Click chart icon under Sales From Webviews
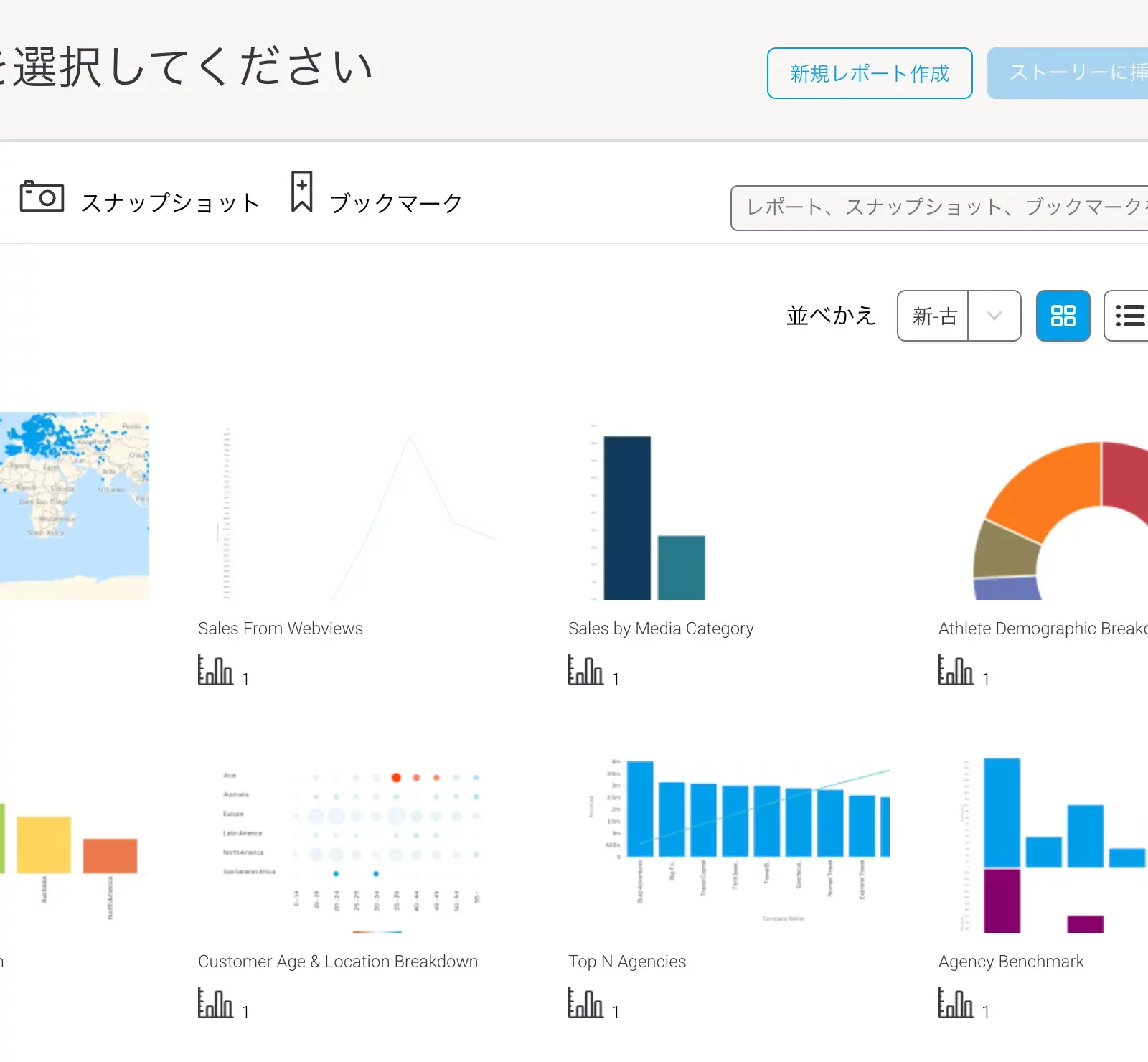 point(215,670)
